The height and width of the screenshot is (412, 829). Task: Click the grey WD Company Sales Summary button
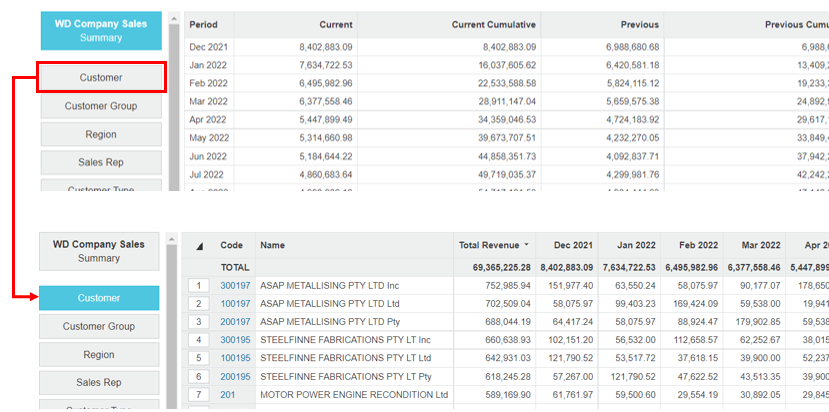click(99, 251)
